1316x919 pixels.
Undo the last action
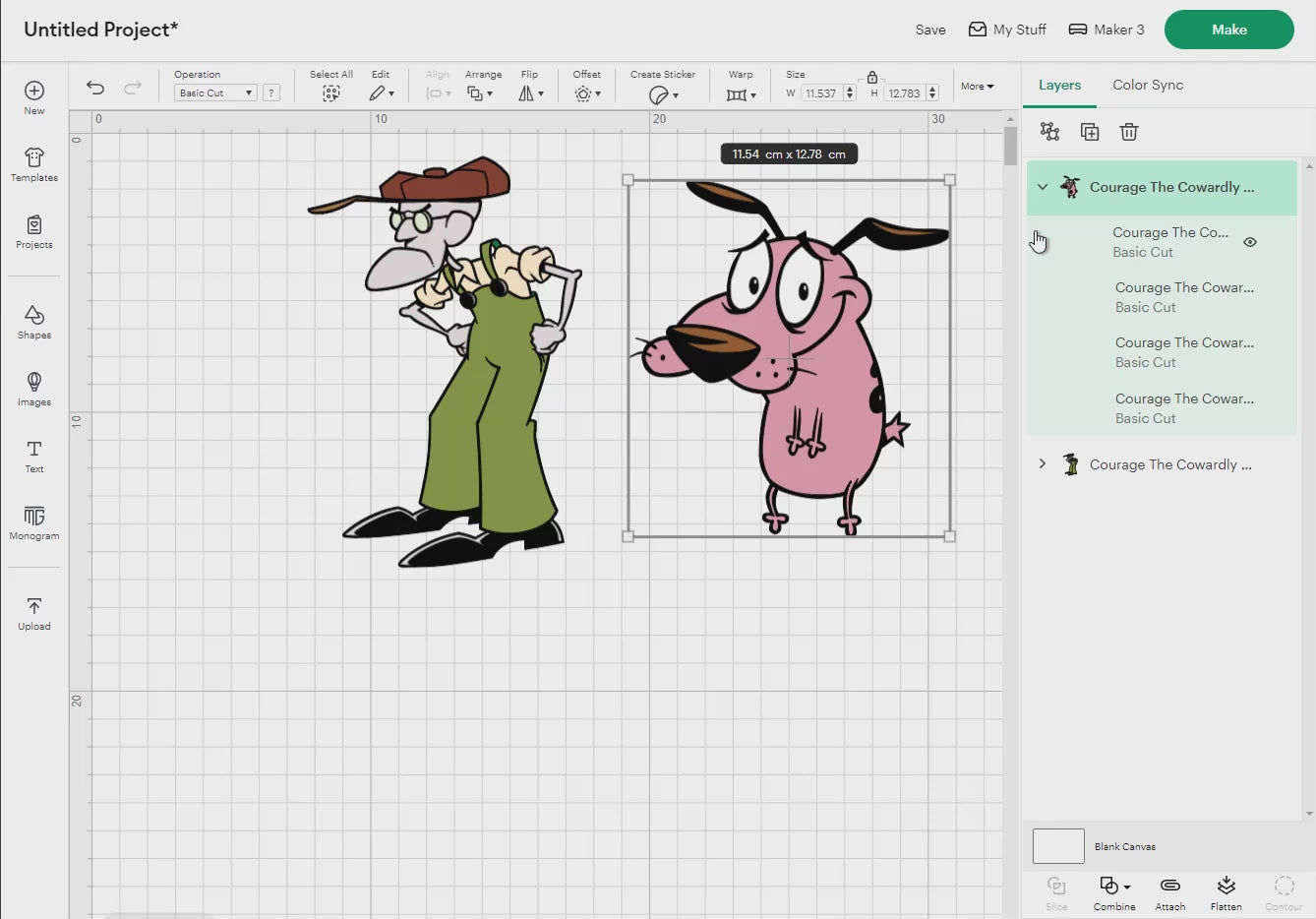click(x=95, y=89)
